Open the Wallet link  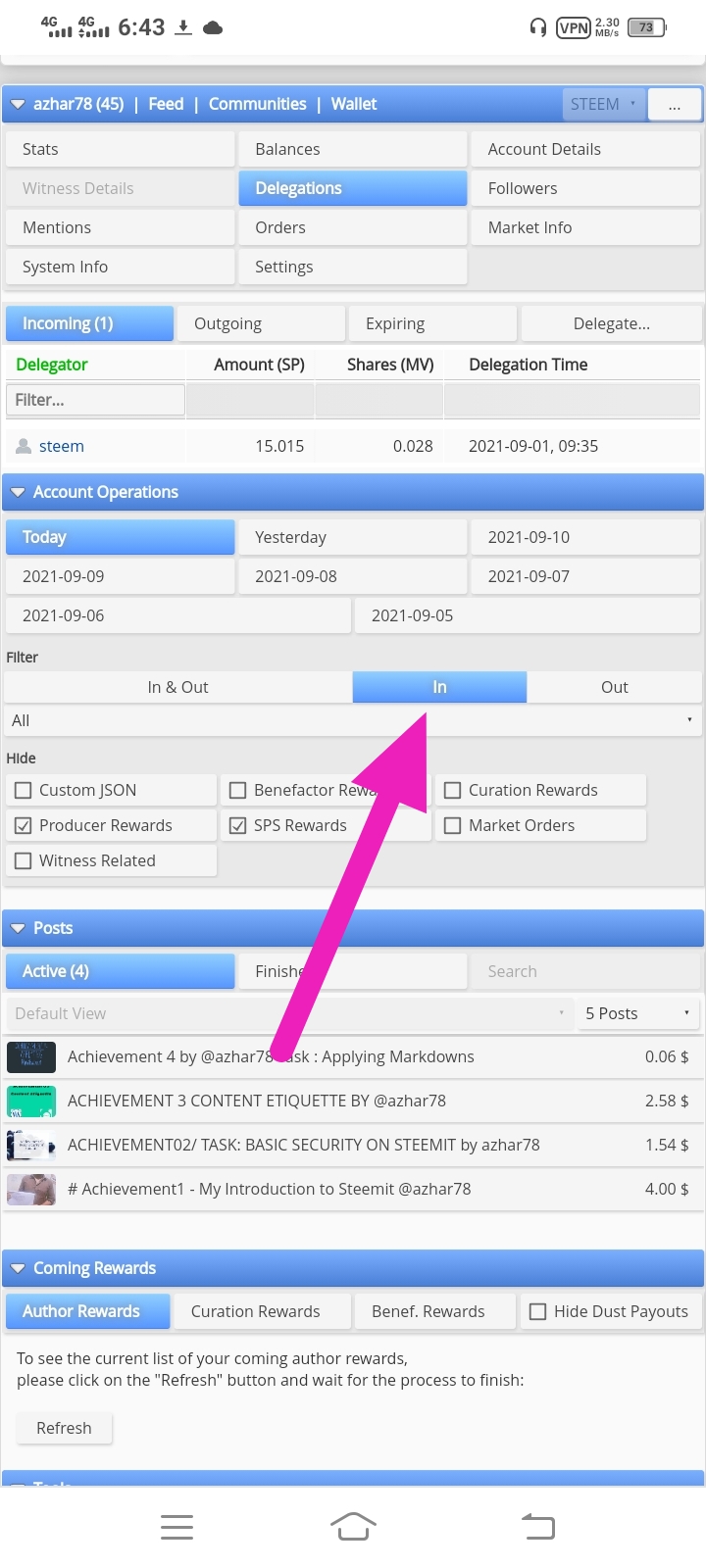(354, 104)
